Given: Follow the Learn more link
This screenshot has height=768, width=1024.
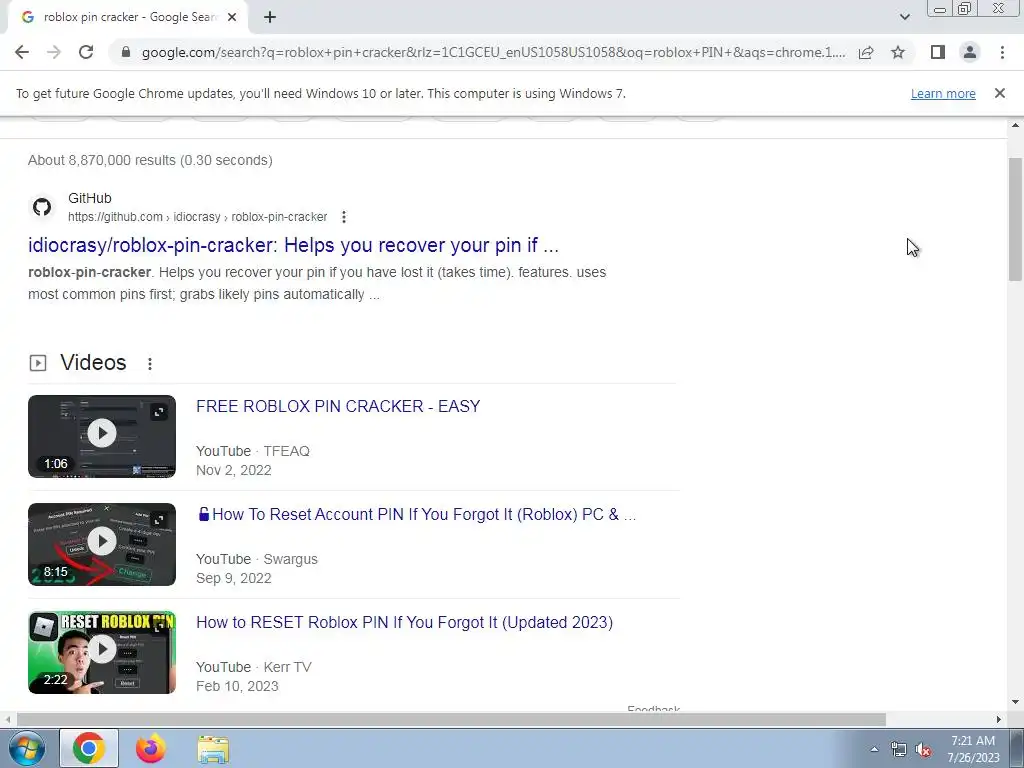Looking at the screenshot, I should pyautogui.click(x=943, y=93).
